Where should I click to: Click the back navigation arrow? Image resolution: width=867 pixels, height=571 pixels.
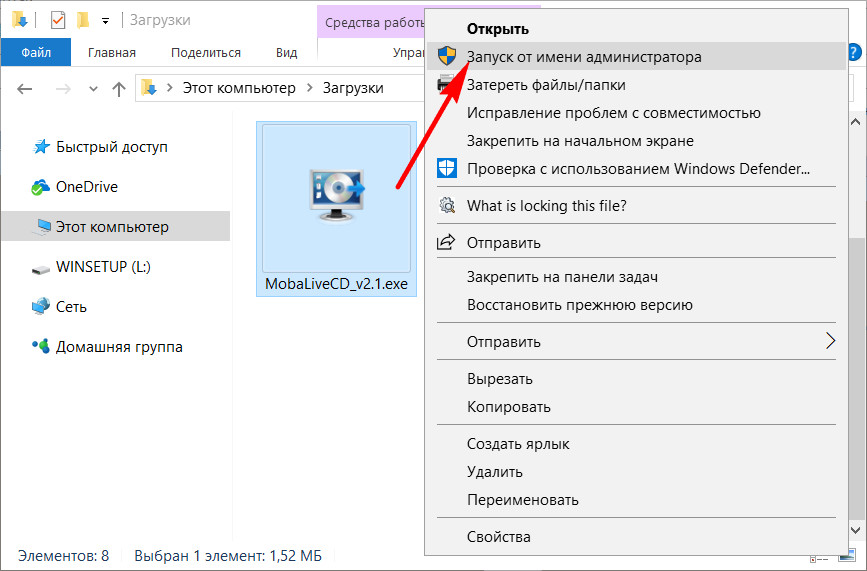(25, 88)
